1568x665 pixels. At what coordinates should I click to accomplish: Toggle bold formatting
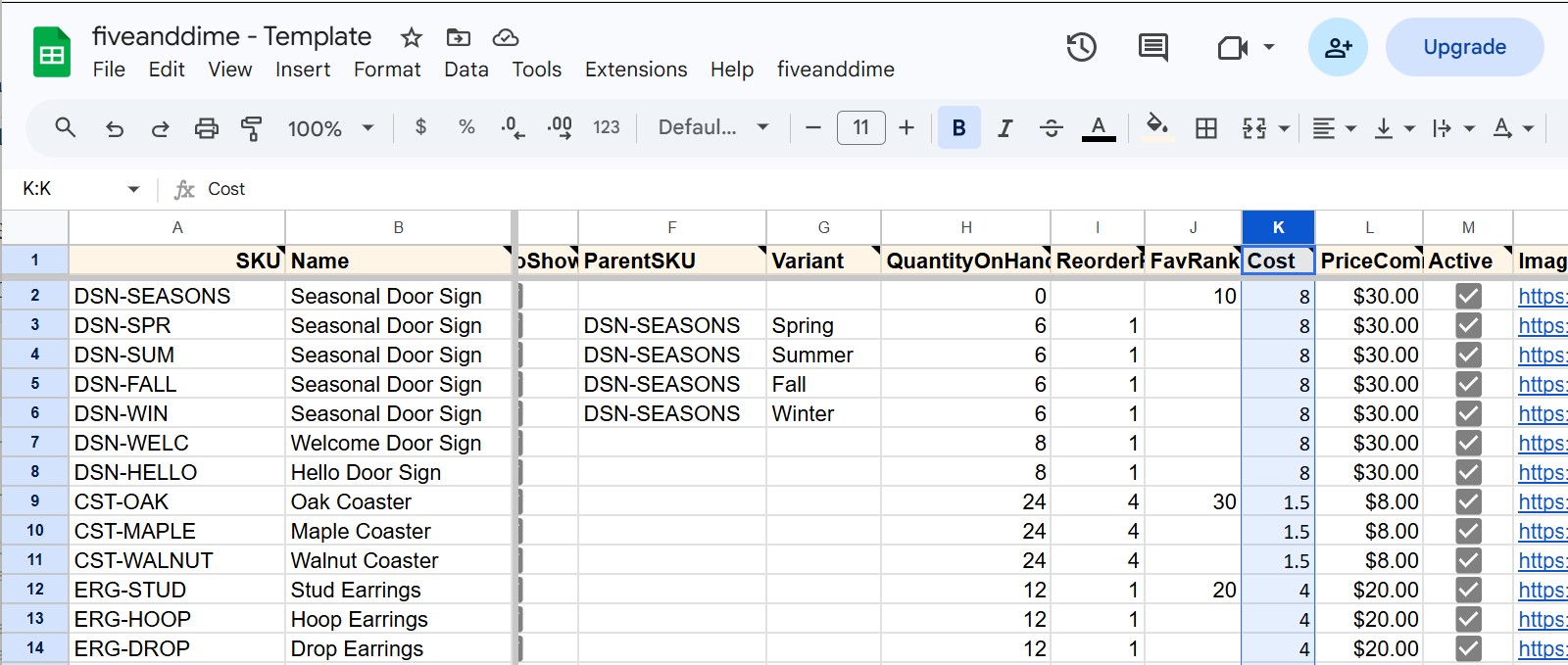(x=959, y=128)
